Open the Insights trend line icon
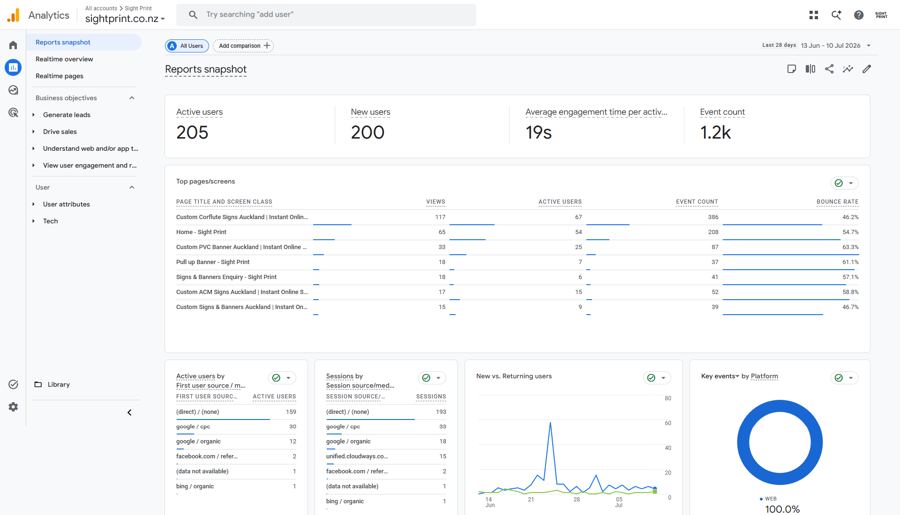Image resolution: width=900 pixels, height=515 pixels. pyautogui.click(x=848, y=69)
